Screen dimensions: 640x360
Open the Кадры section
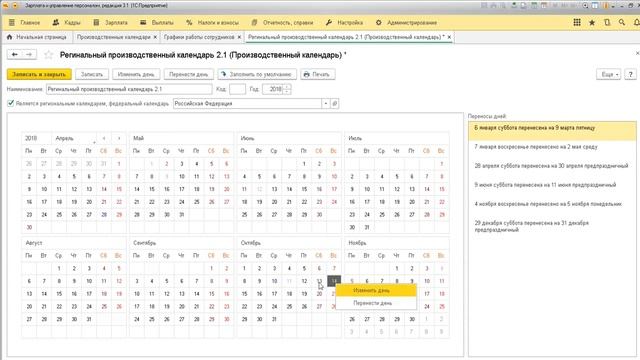tap(67, 22)
